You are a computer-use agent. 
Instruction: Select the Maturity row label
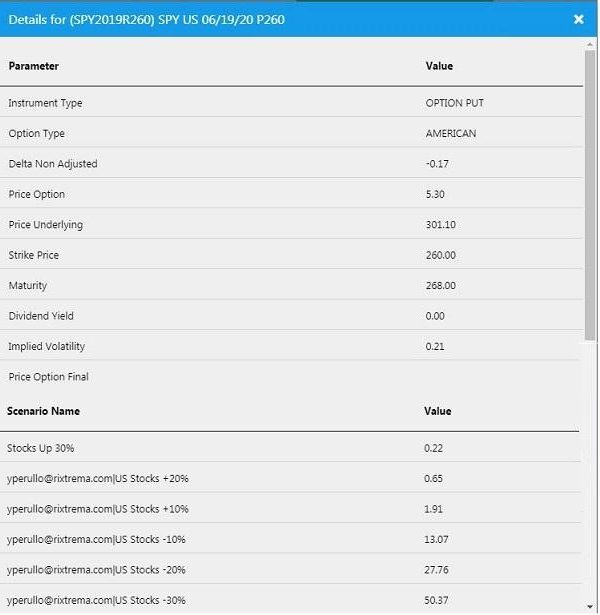(28, 286)
